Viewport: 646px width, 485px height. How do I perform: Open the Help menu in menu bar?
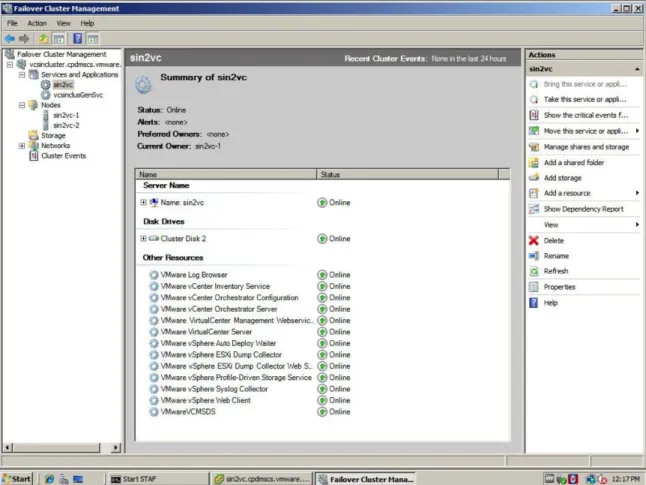[x=87, y=23]
